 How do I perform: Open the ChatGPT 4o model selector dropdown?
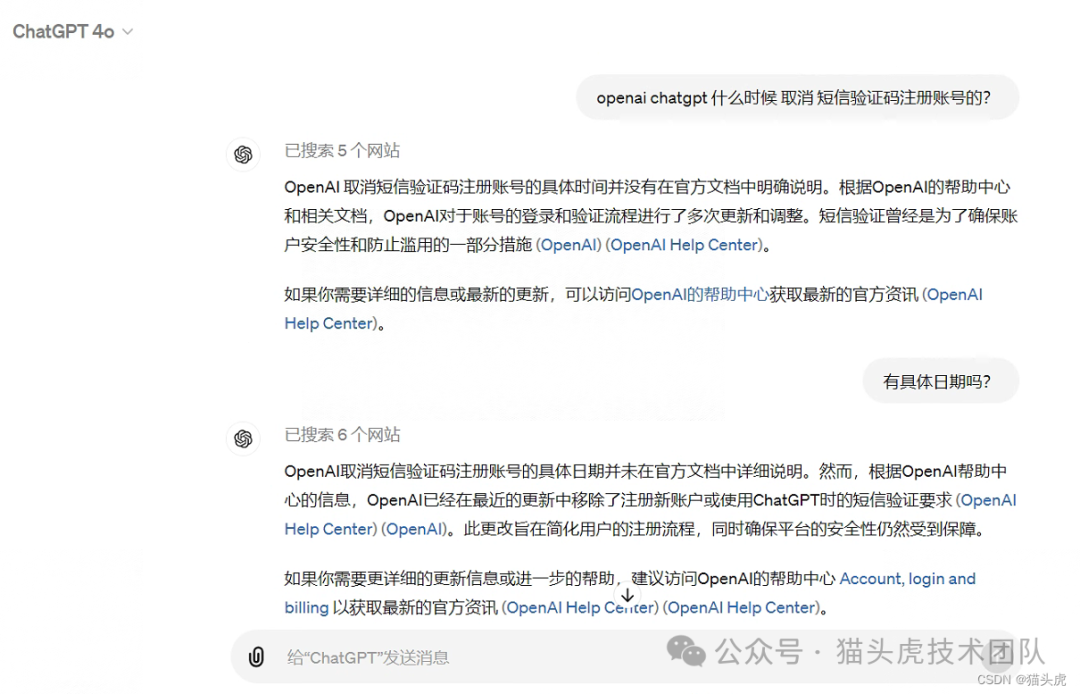point(72,32)
